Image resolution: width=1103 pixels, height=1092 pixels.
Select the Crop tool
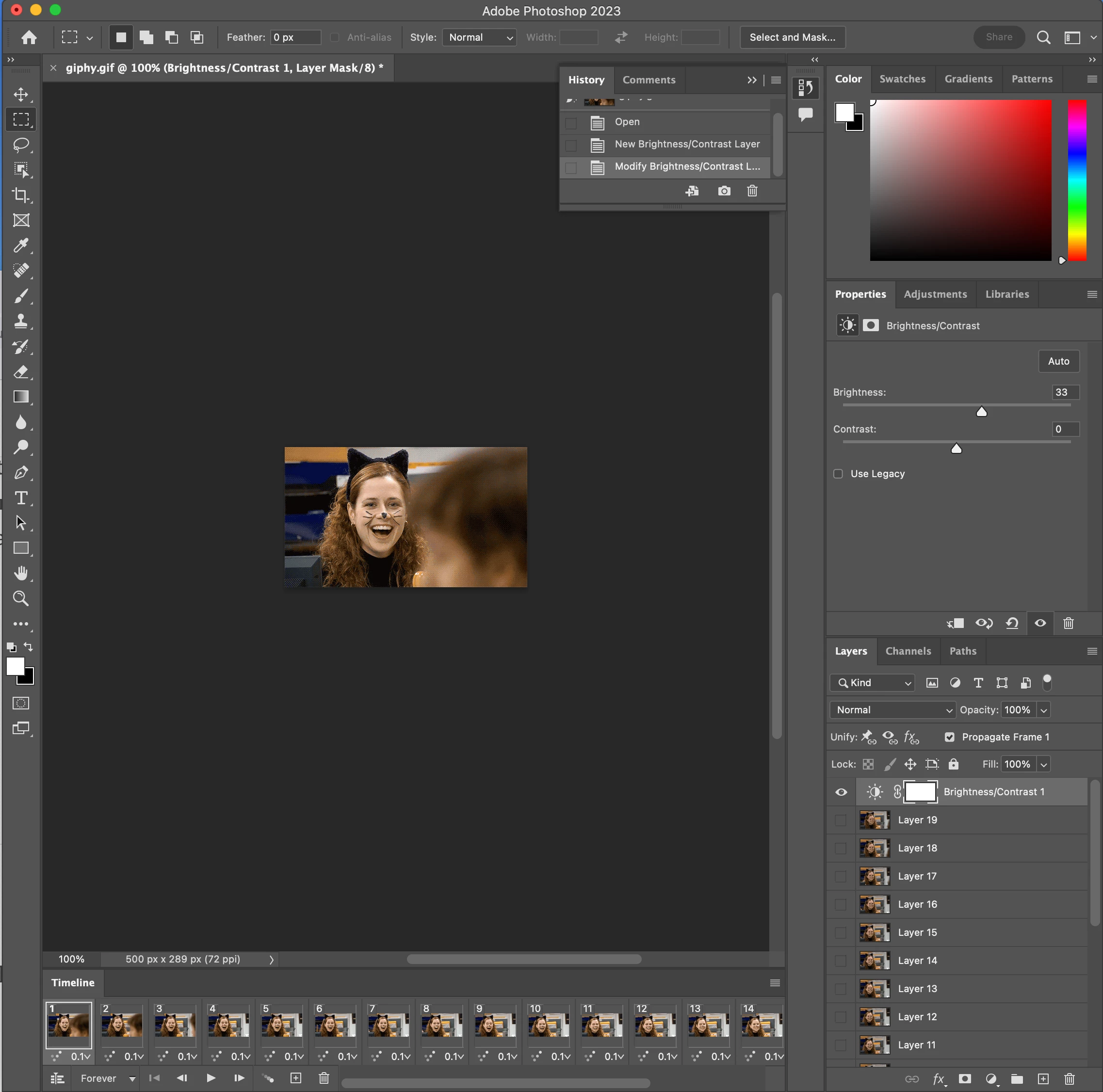(x=21, y=194)
